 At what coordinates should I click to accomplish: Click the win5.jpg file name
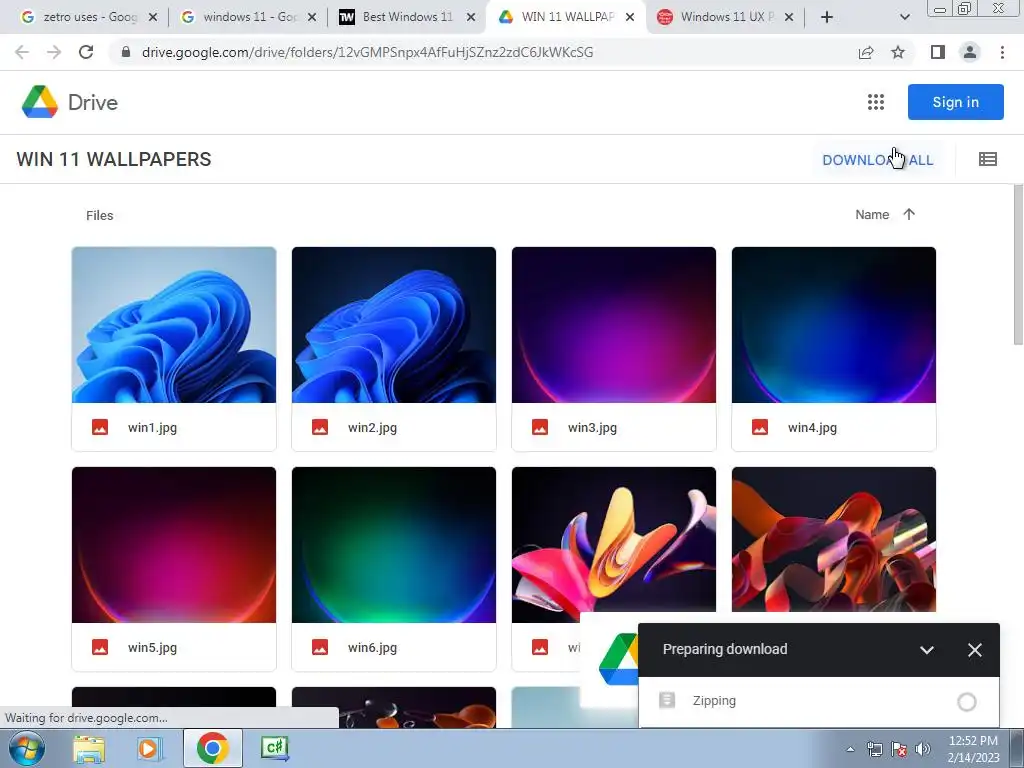152,648
